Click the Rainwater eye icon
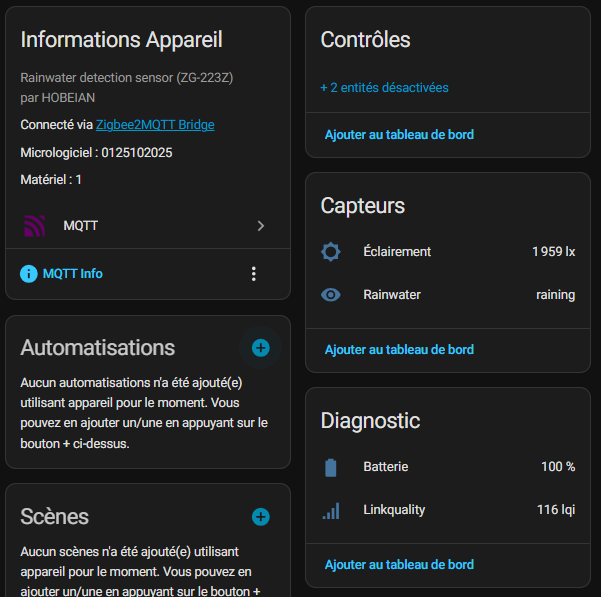601x597 pixels. [331, 295]
